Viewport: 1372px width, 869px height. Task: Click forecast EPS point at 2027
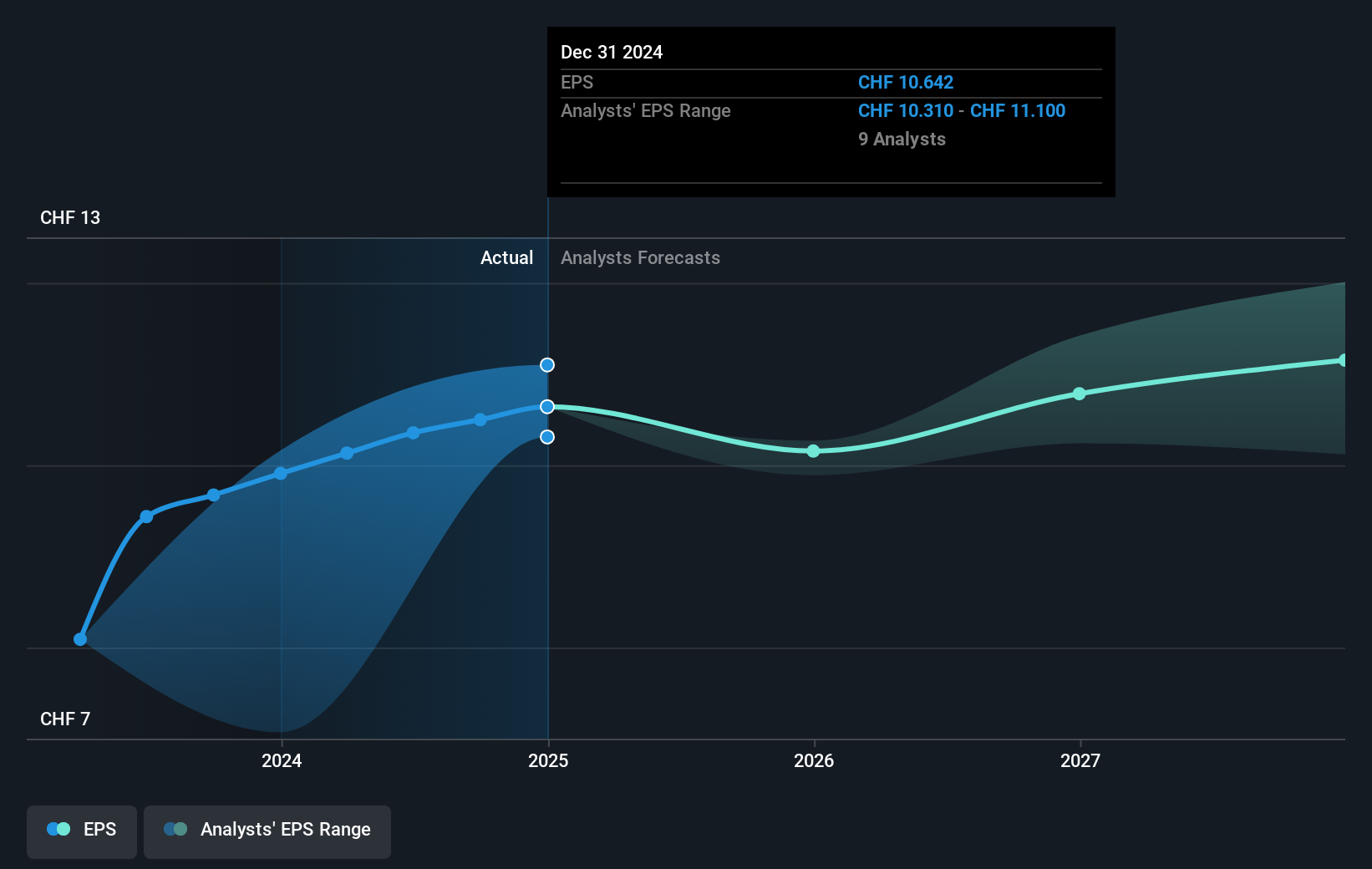[x=1080, y=394]
